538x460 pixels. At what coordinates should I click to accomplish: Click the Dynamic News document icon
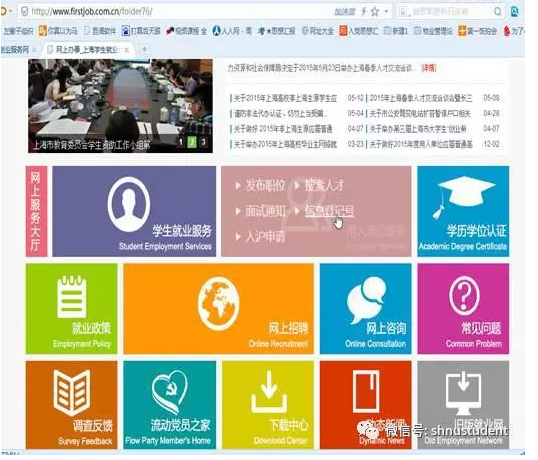point(366,391)
